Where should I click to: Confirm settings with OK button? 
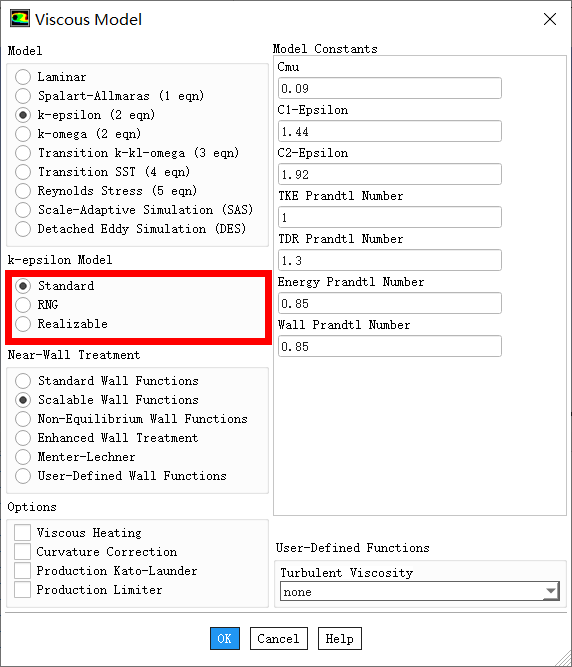[x=225, y=638]
